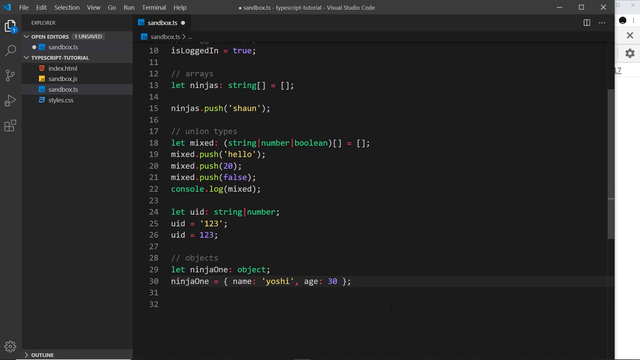Click the sandbox.ts breadcrumb path
640x360 pixels.
coord(165,37)
